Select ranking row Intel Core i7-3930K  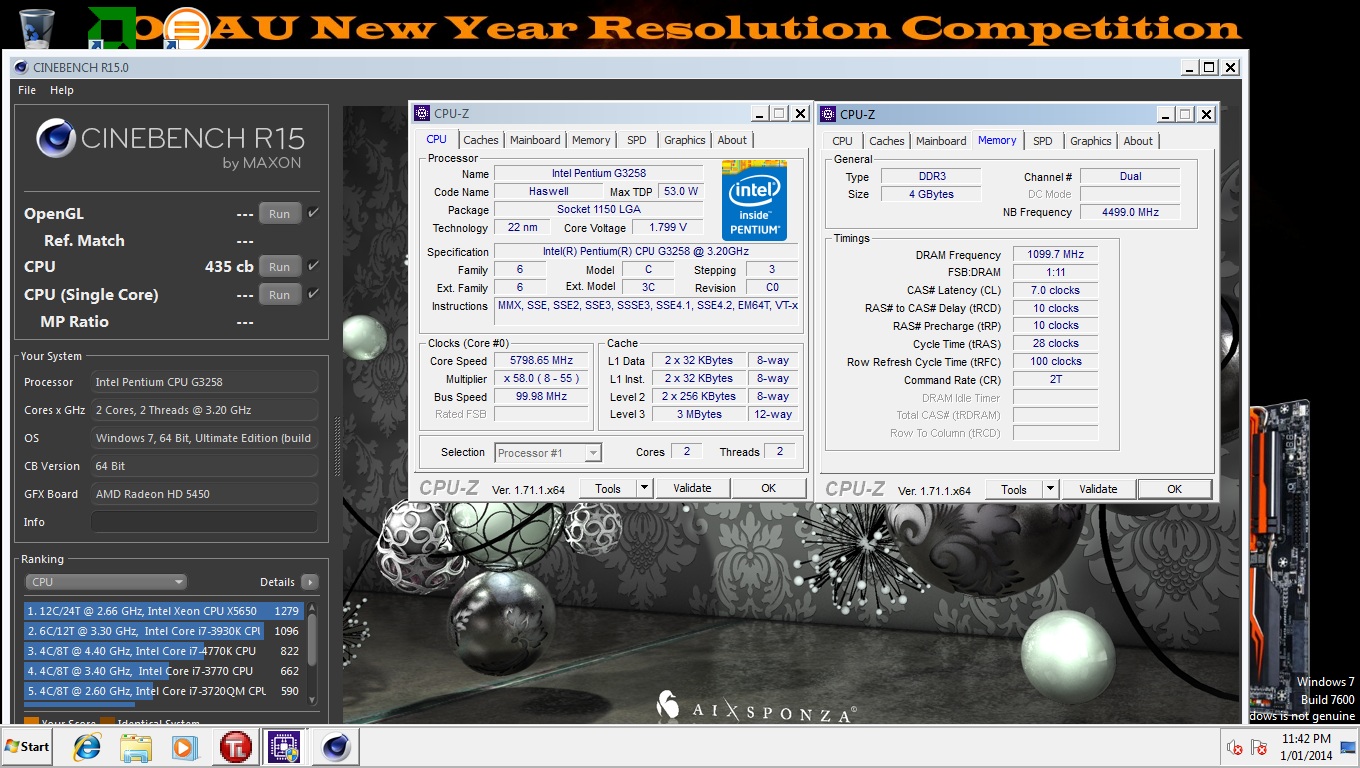[x=164, y=631]
